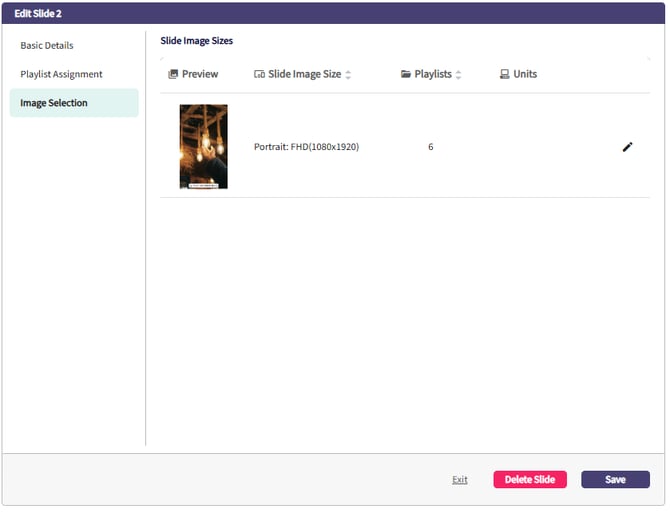Click the Playlists folder icon

[x=408, y=74]
